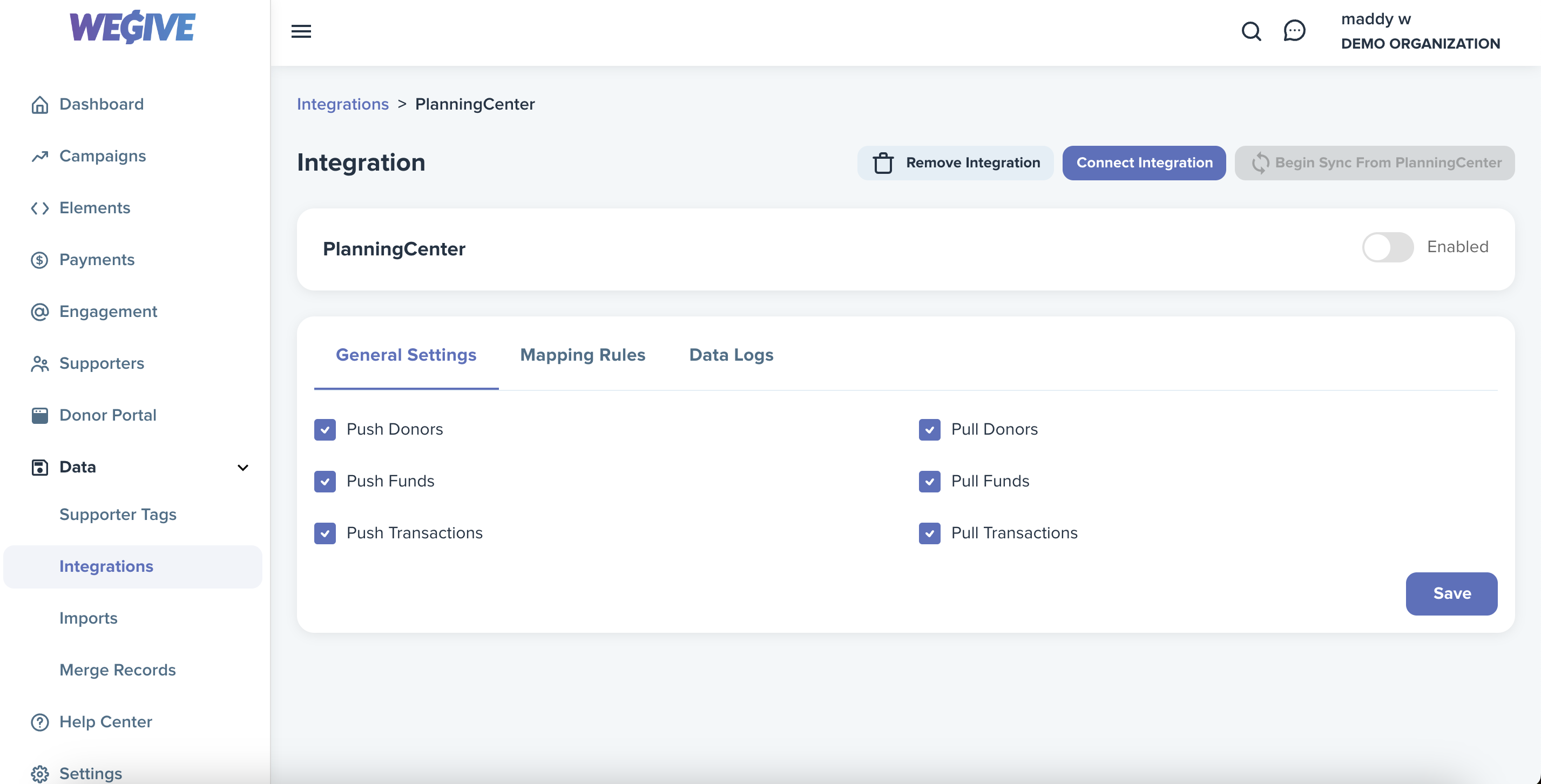Click the Campaigns trend icon
The width and height of the screenshot is (1541, 784).
(39, 157)
